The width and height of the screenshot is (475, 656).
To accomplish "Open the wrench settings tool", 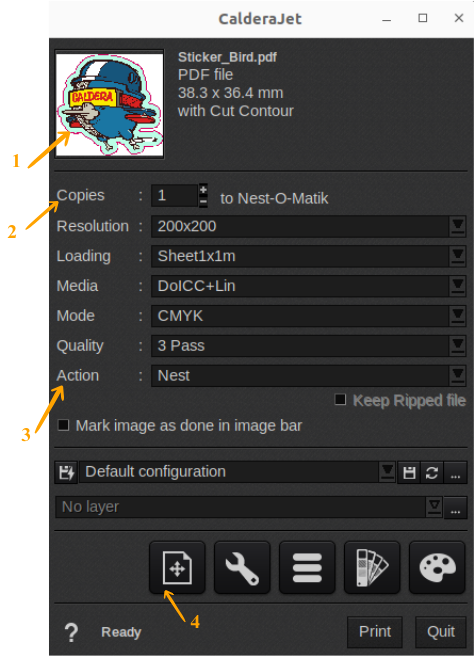I will [242, 567].
